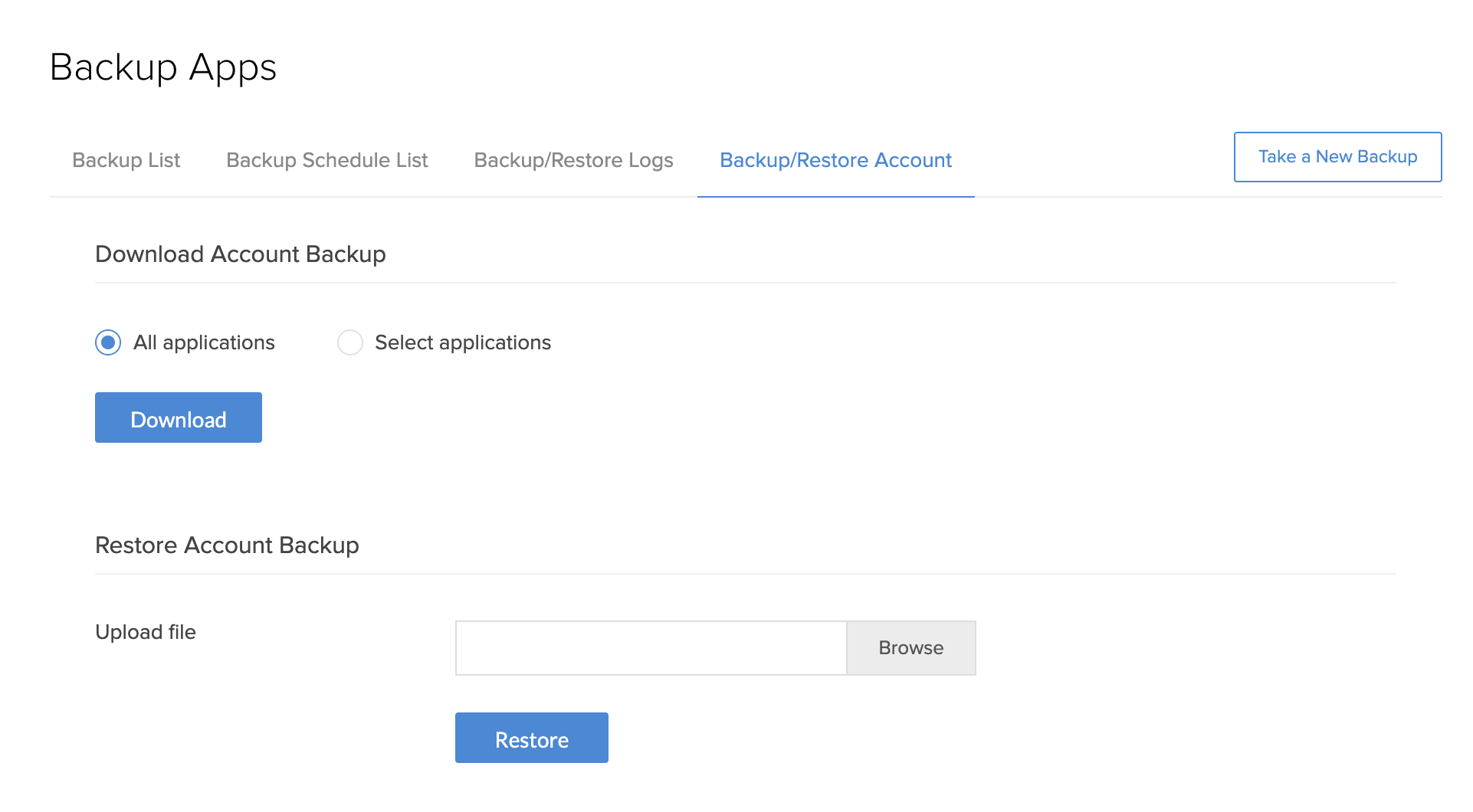The width and height of the screenshot is (1473, 812).
Task: Click the Take a New Backup button
Action: coord(1337,157)
